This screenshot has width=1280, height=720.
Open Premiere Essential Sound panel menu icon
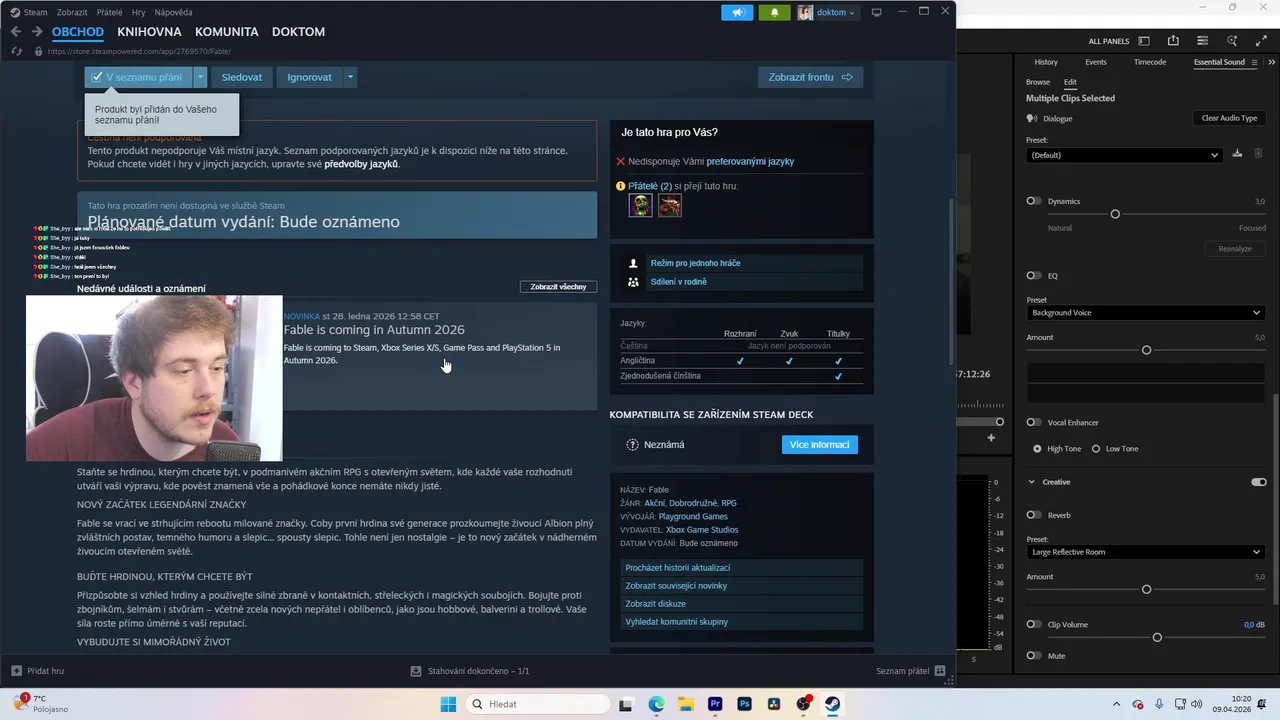point(1255,62)
